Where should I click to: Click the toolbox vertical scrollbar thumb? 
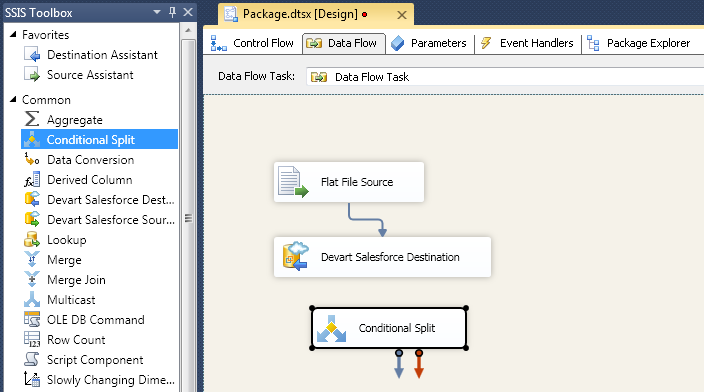point(188,219)
